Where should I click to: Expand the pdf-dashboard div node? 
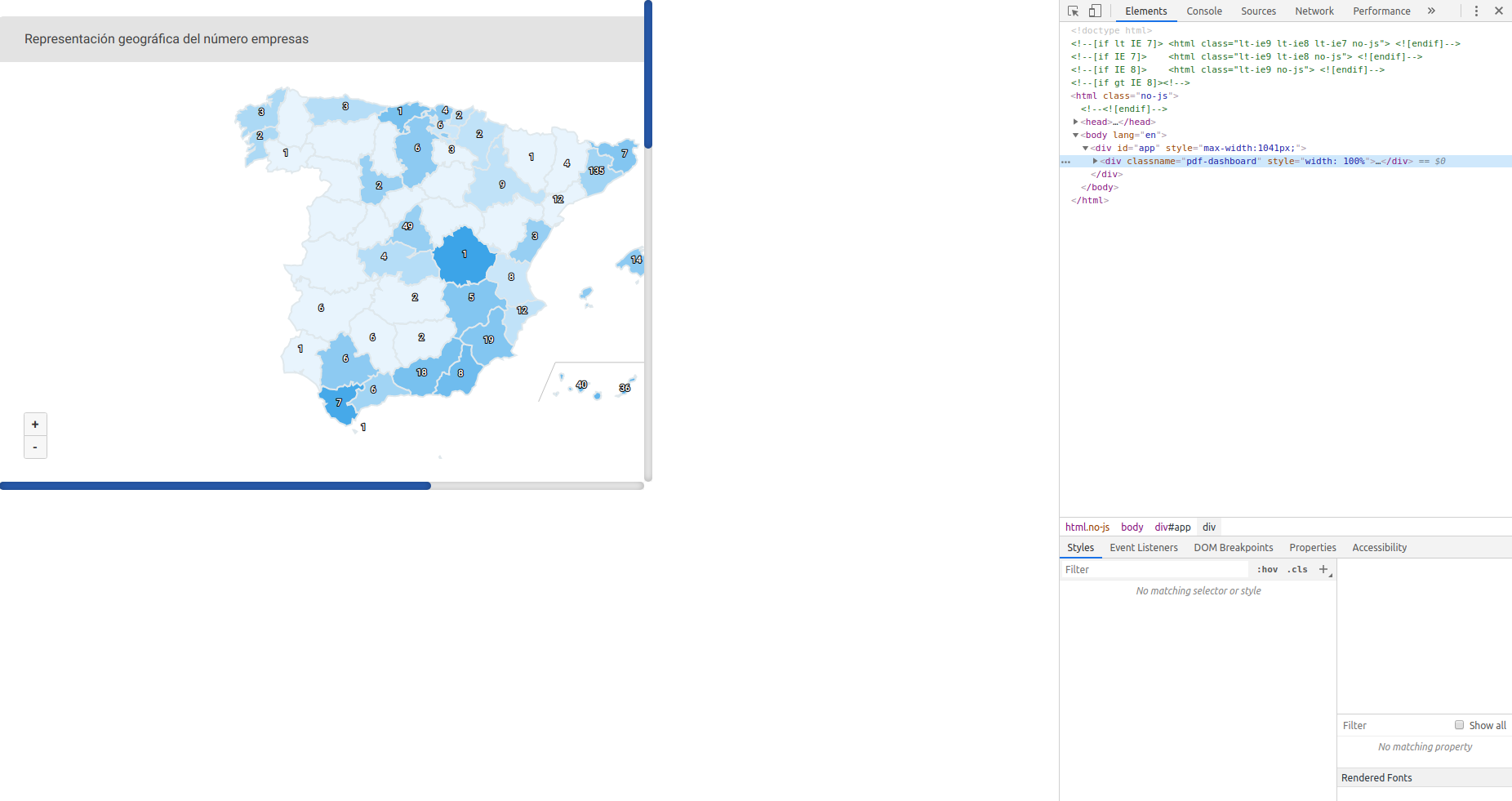[x=1096, y=161]
